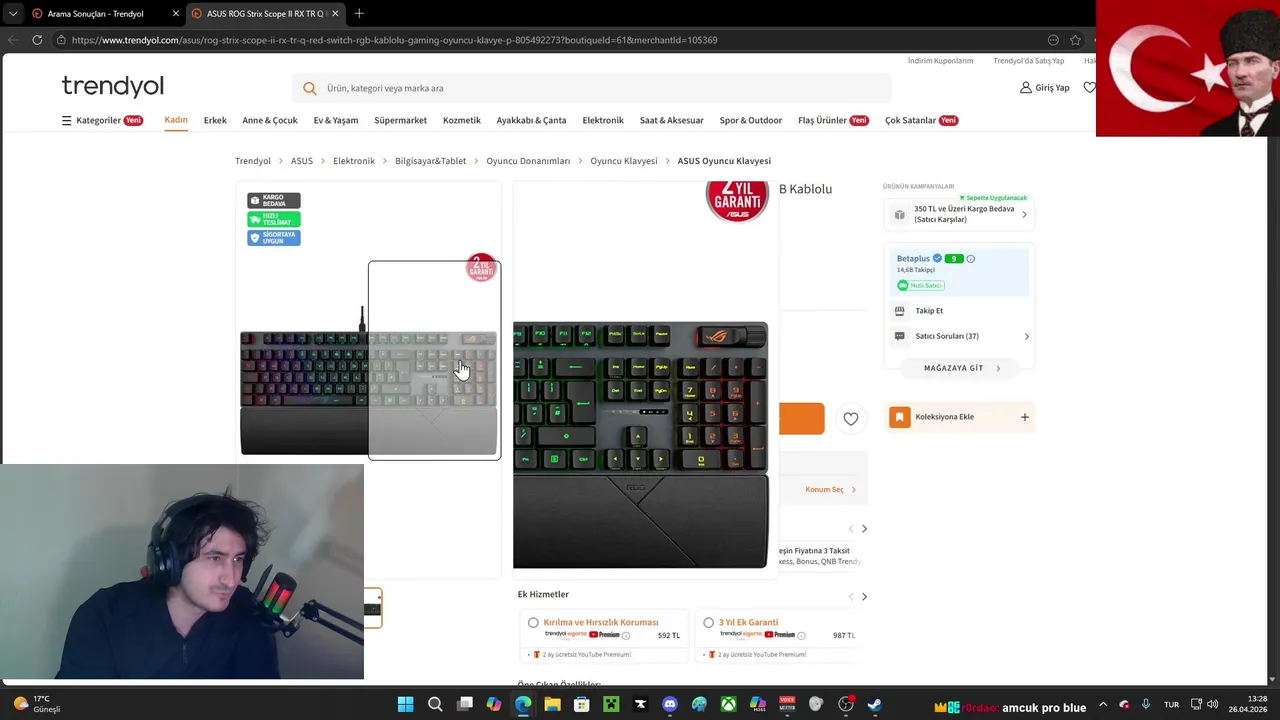Click ASUS breadcrumb link
The height and width of the screenshot is (720, 1280).
302,161
